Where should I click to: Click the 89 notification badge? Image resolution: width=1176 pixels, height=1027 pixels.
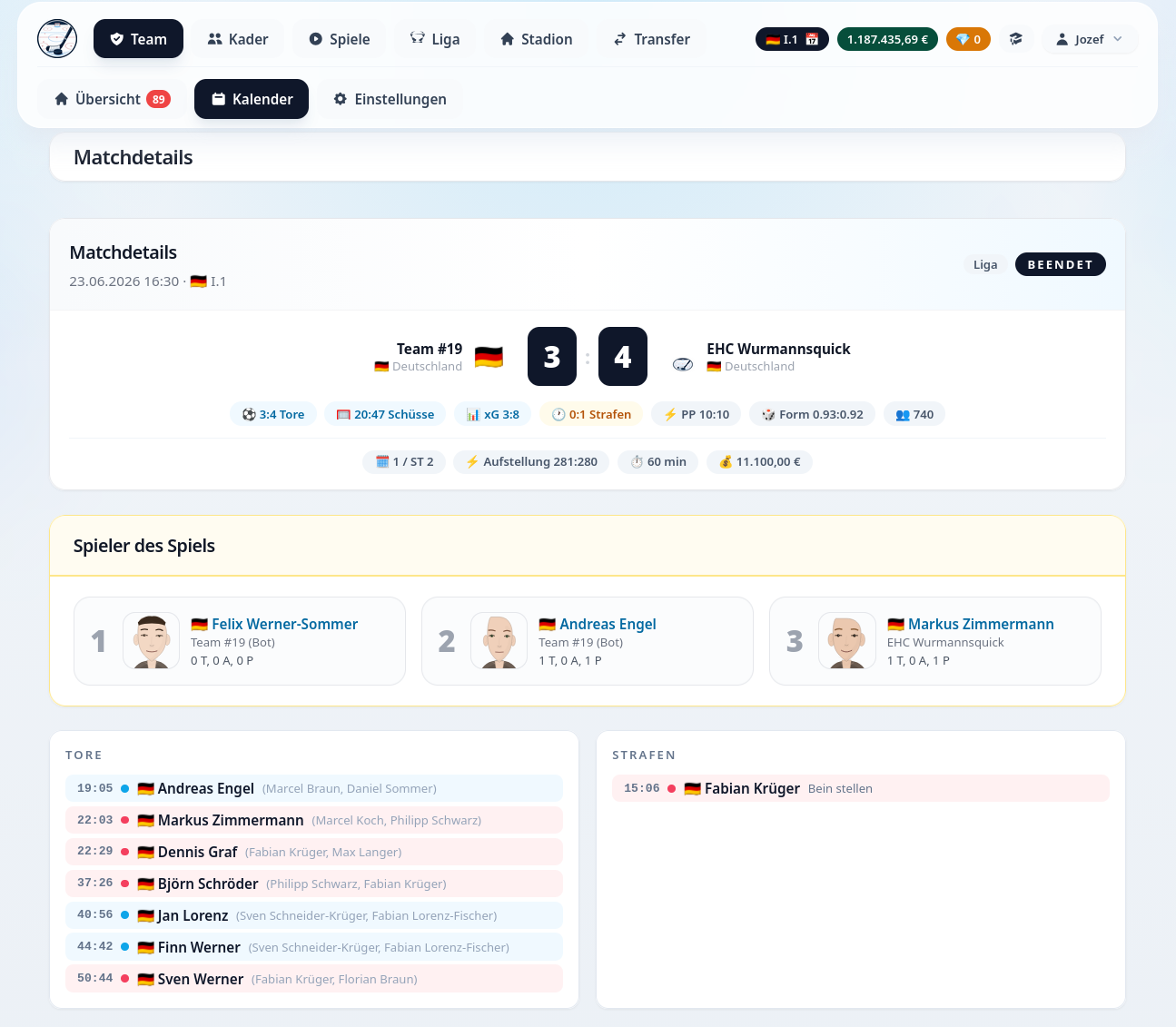click(x=159, y=99)
